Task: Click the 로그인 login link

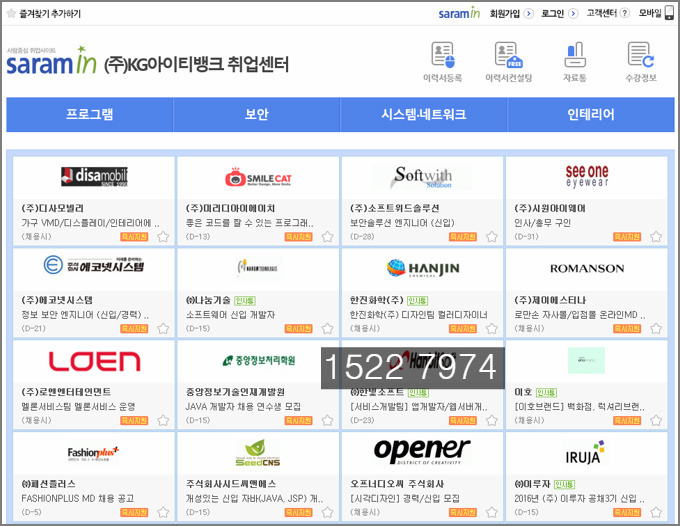Action: pos(552,13)
